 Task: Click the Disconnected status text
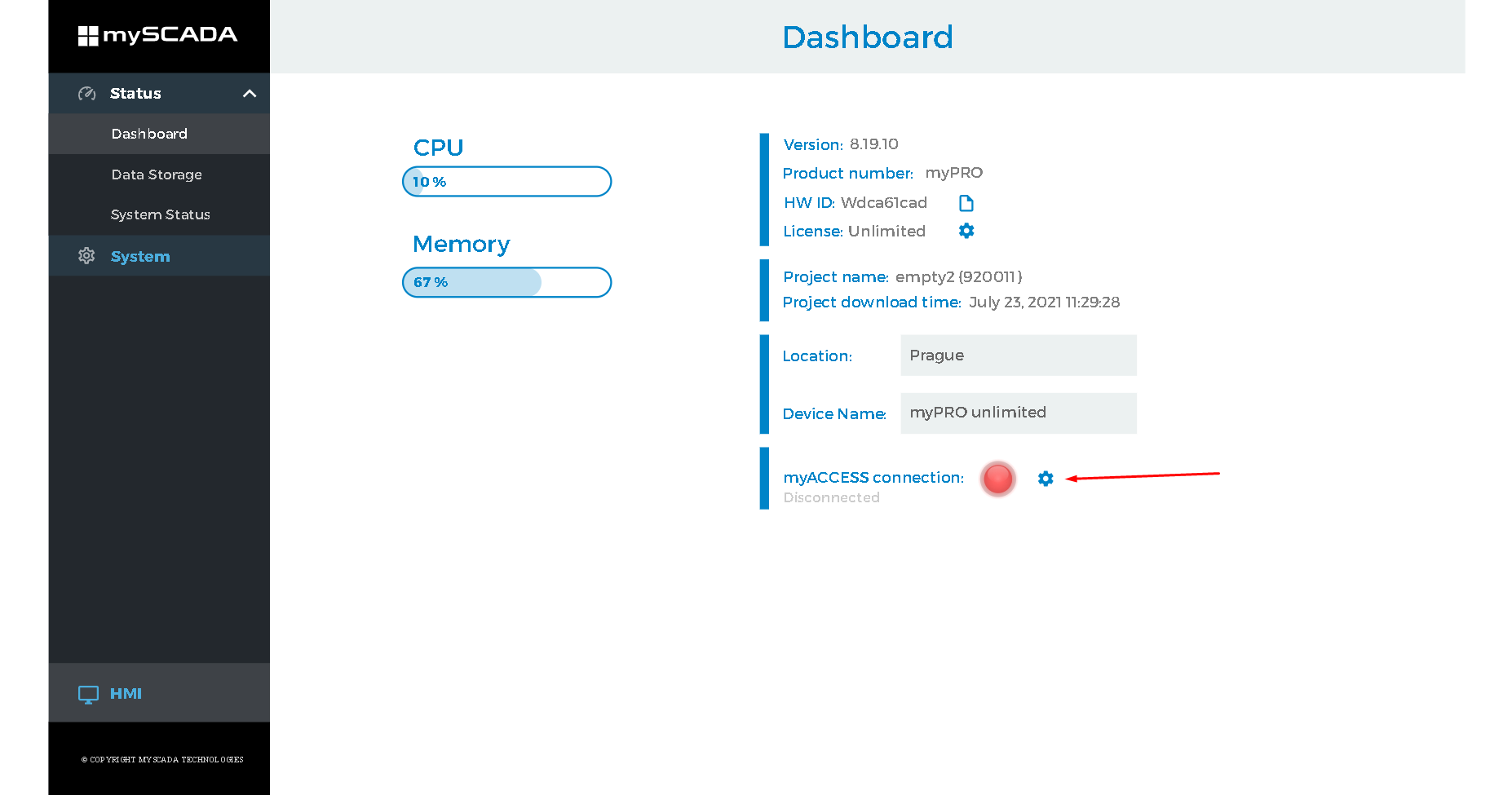[x=832, y=497]
